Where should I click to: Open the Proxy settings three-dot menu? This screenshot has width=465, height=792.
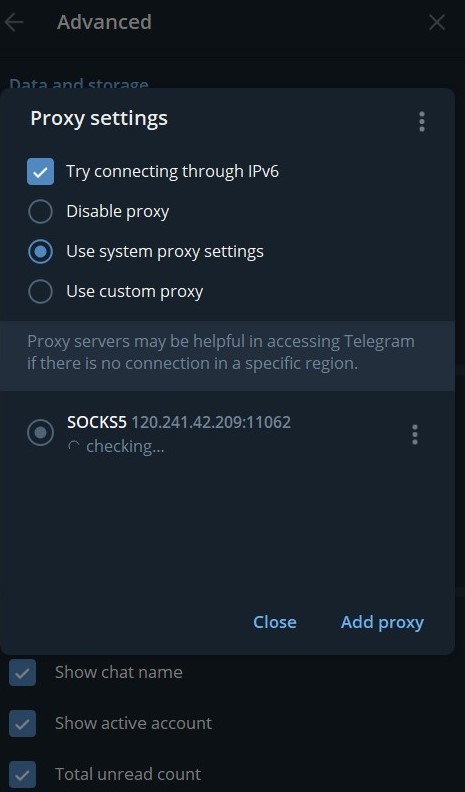pyautogui.click(x=422, y=122)
